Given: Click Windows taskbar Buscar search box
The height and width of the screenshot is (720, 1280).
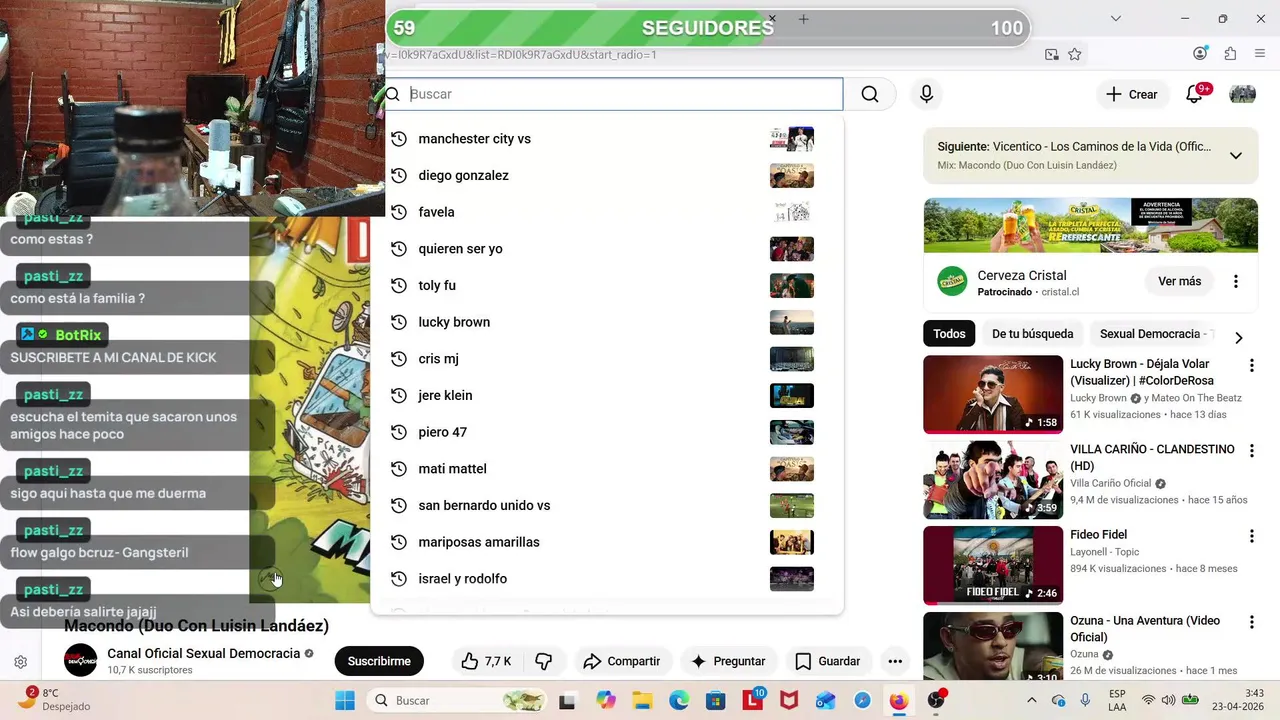Looking at the screenshot, I should (456, 700).
